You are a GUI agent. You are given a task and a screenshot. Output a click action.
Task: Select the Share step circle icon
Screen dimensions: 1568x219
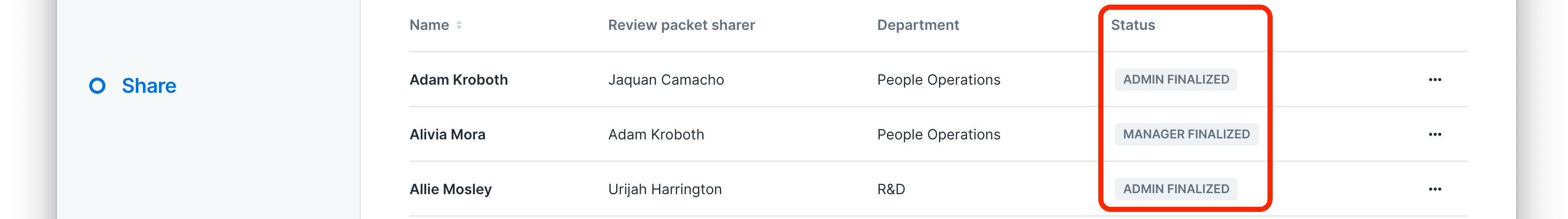(97, 86)
